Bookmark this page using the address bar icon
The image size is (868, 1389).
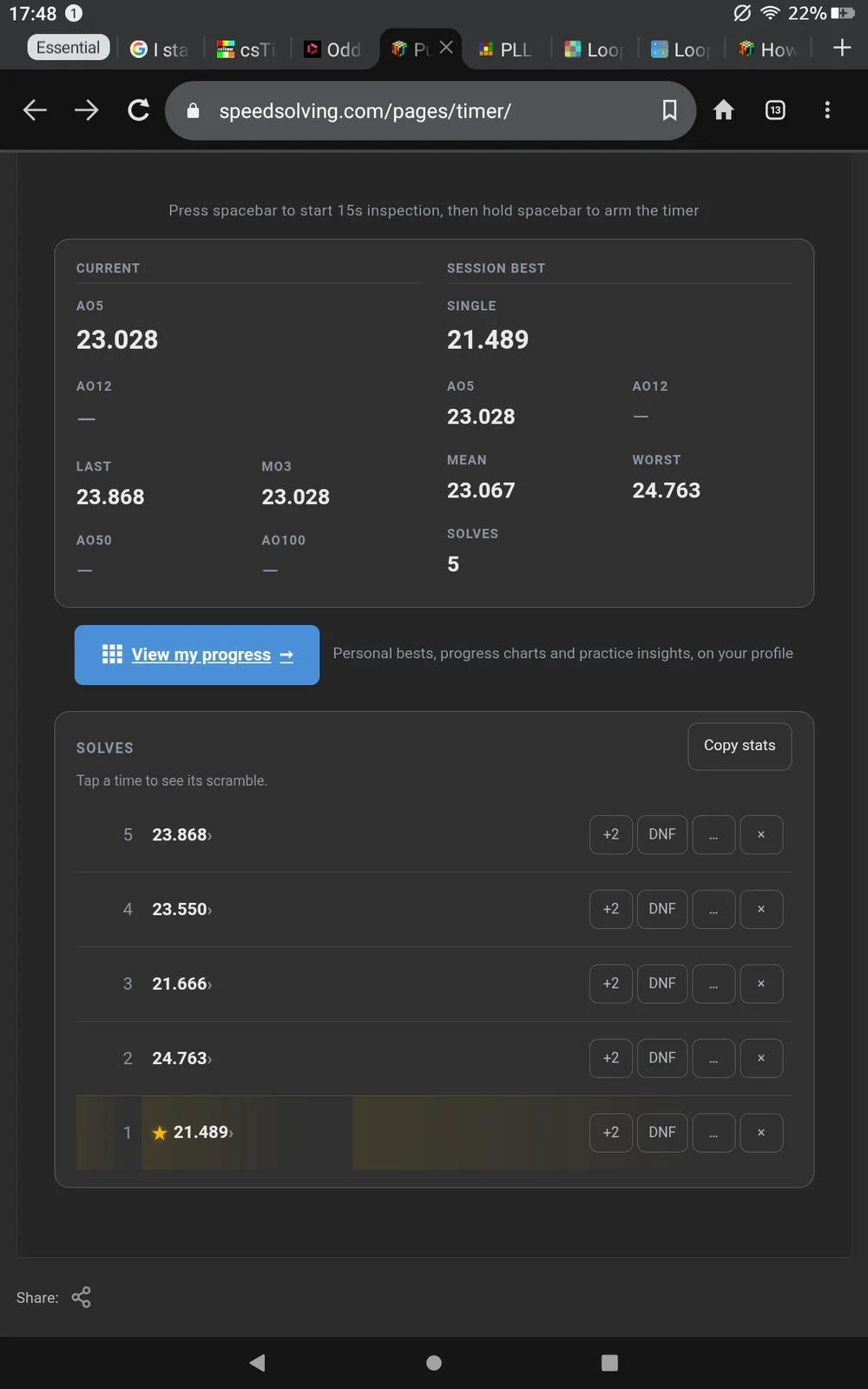click(x=669, y=110)
